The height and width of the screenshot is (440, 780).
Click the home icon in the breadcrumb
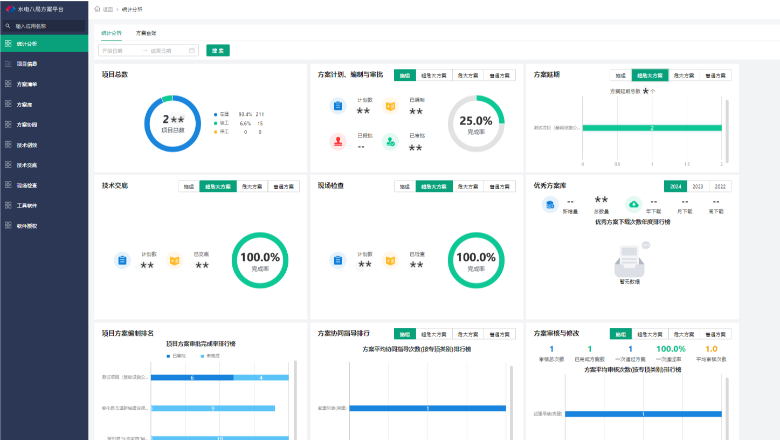point(97,8)
